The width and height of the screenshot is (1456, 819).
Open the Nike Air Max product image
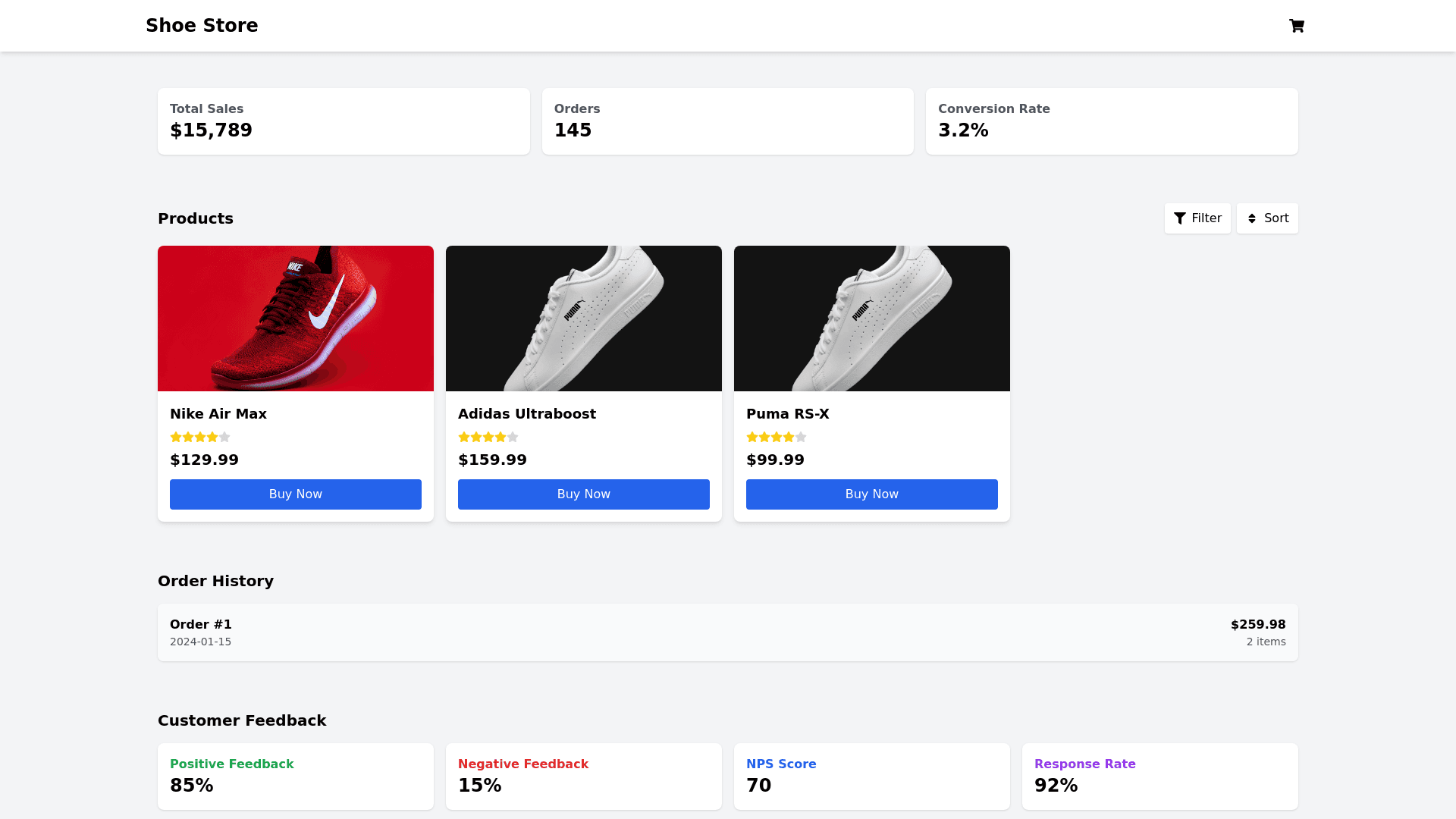[x=296, y=318]
